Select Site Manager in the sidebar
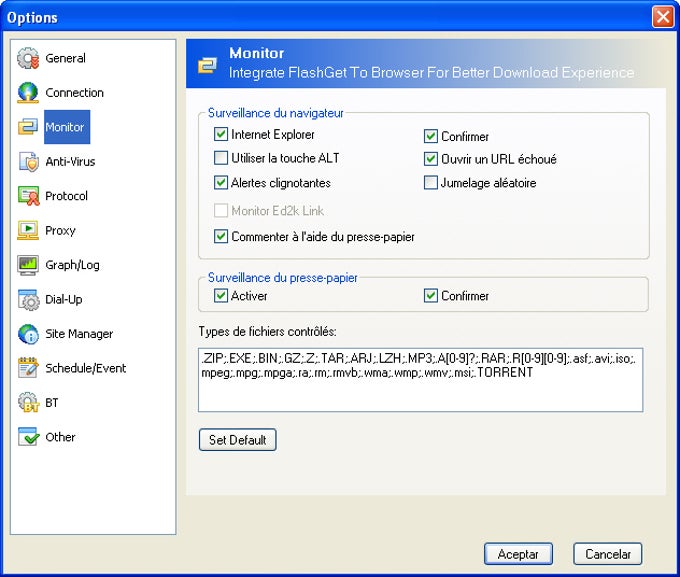The width and height of the screenshot is (680, 577). coord(79,334)
